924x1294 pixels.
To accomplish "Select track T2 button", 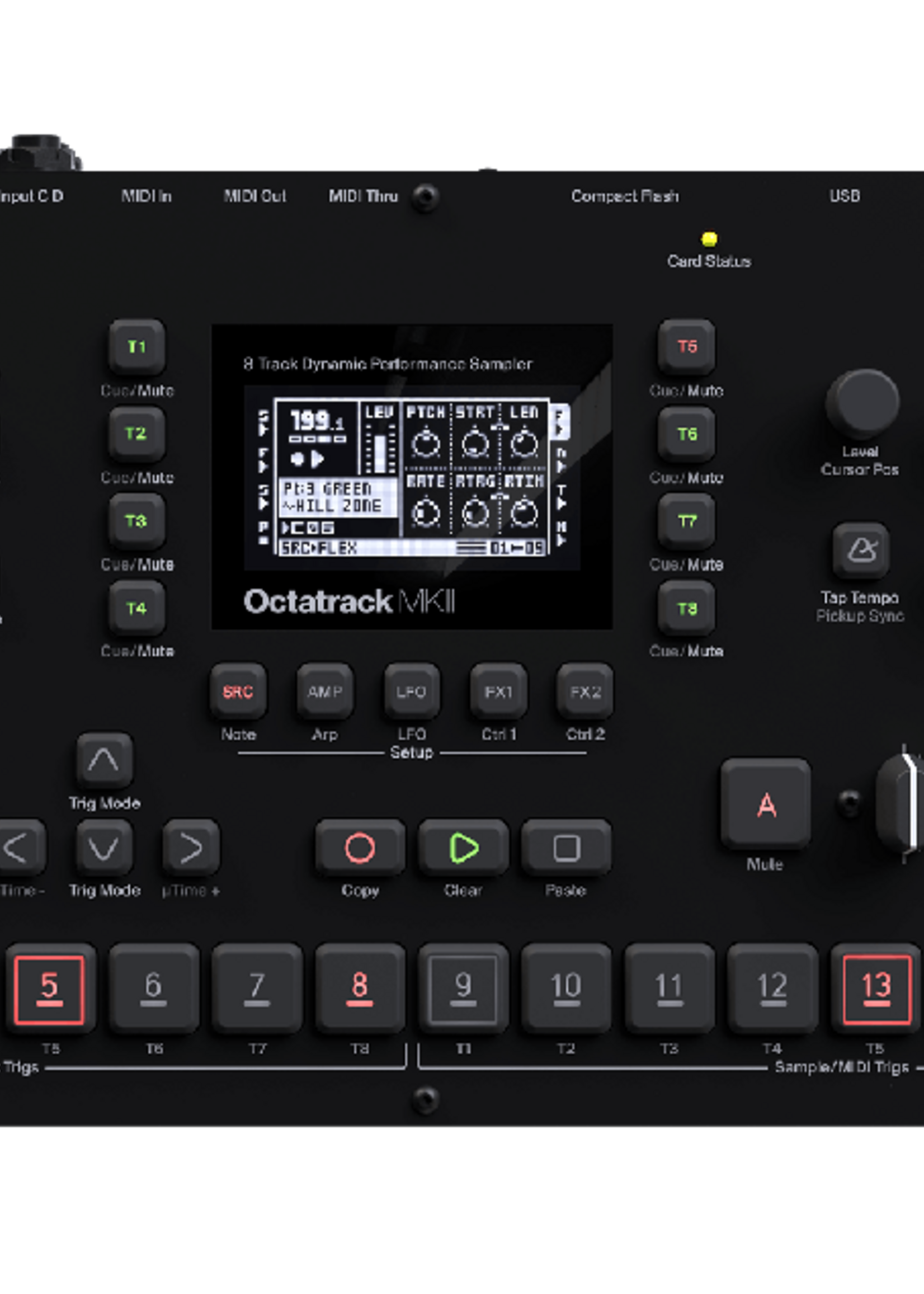I will [x=136, y=434].
